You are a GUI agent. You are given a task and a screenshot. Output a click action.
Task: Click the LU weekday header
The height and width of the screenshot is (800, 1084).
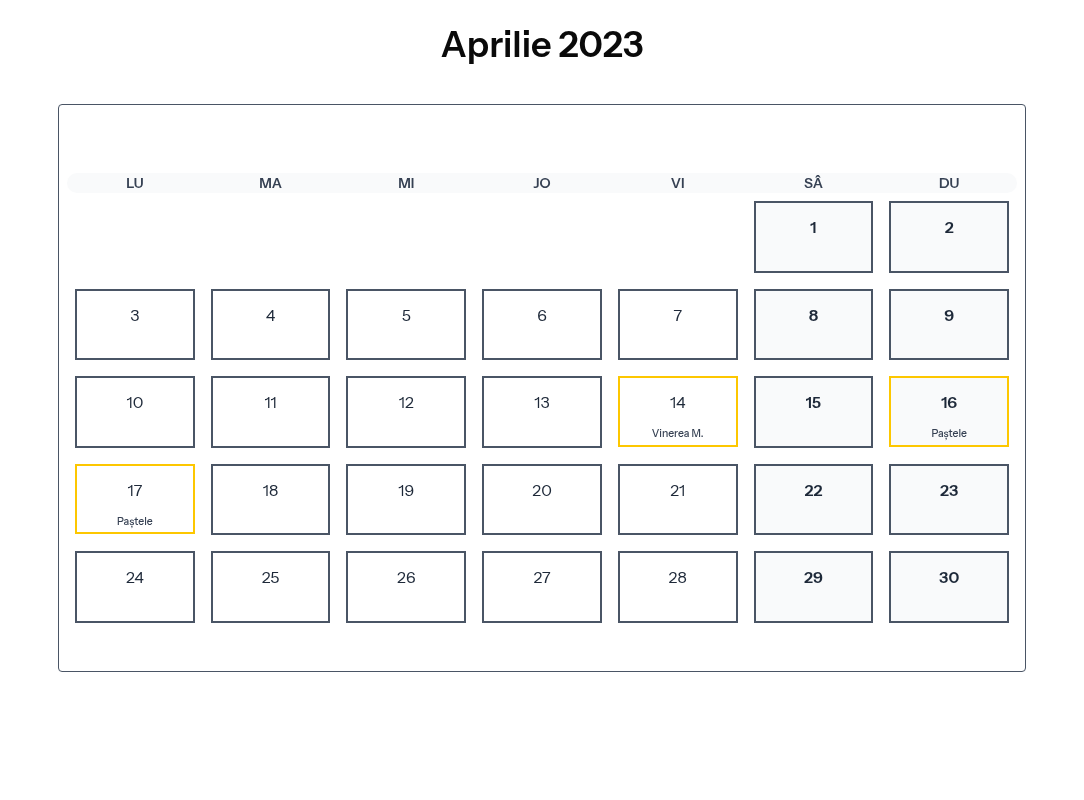[135, 183]
